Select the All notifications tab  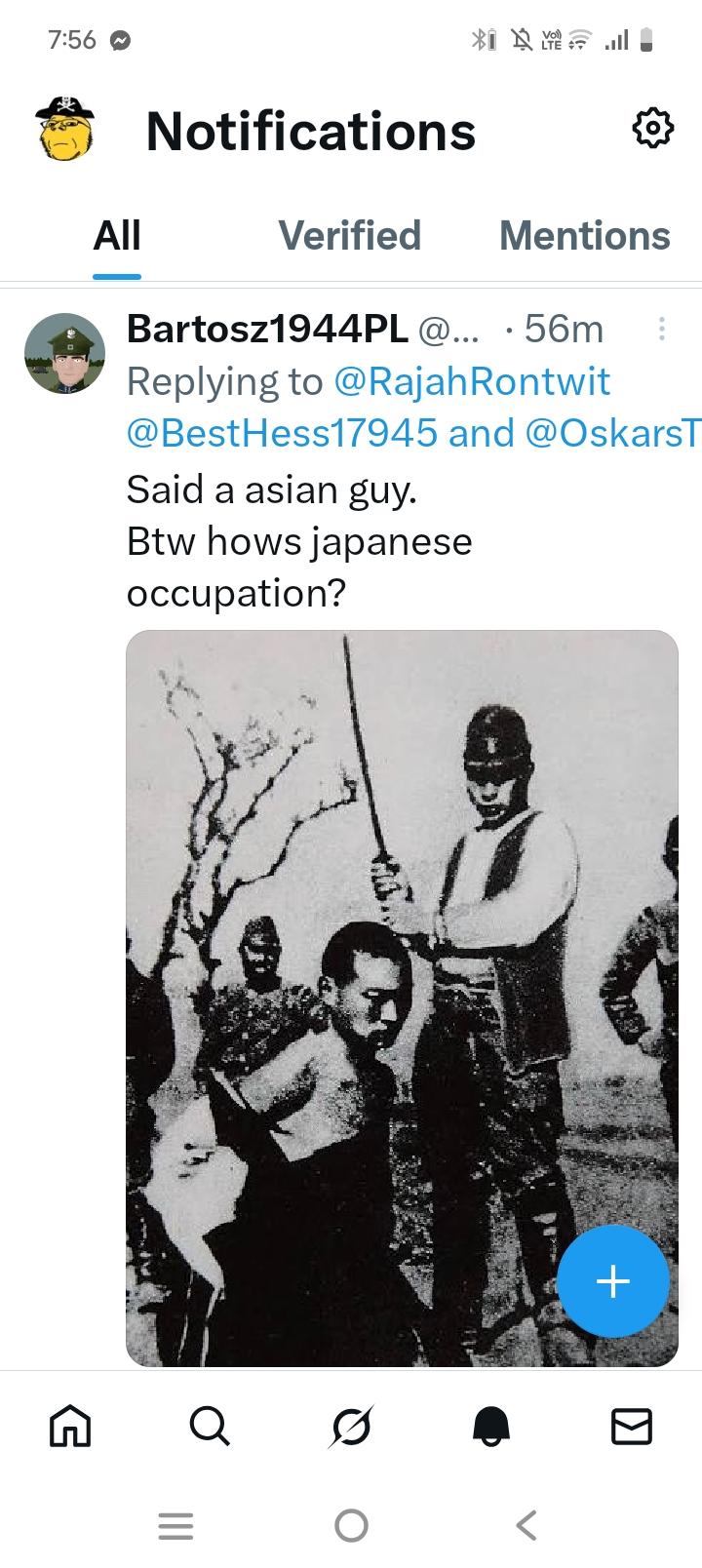[x=117, y=235]
